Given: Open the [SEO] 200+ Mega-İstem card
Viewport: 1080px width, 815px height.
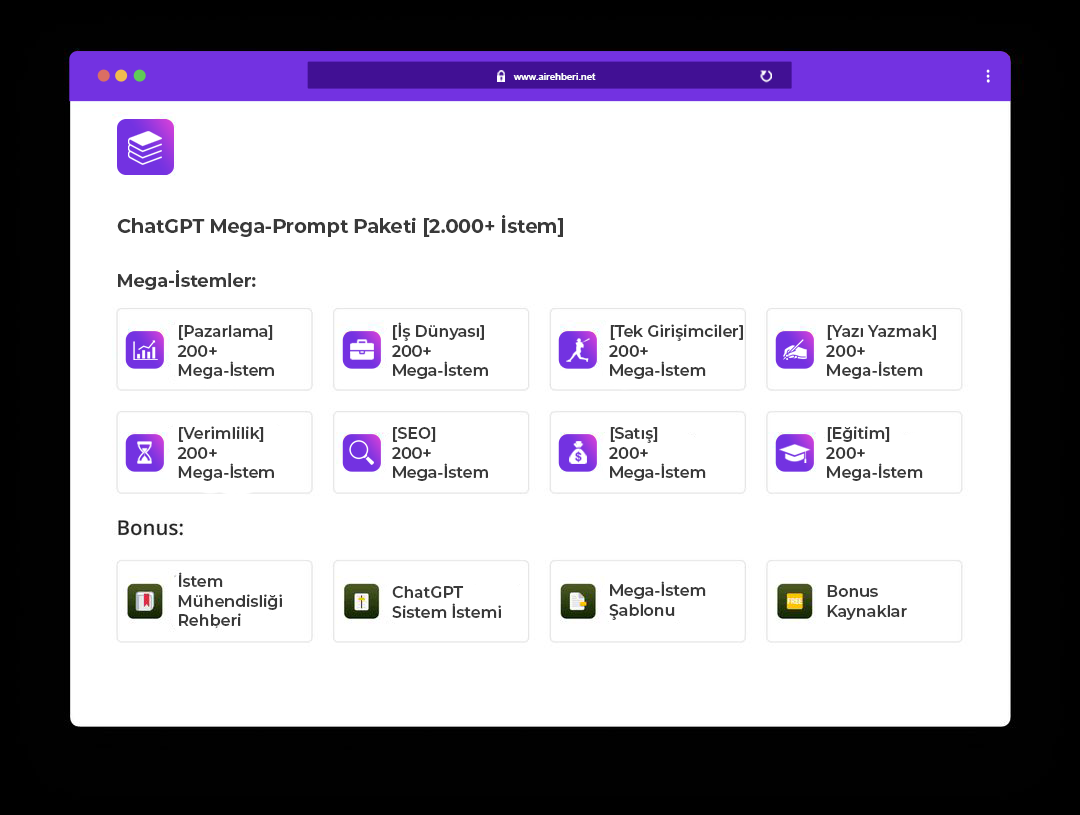Looking at the screenshot, I should [431, 452].
